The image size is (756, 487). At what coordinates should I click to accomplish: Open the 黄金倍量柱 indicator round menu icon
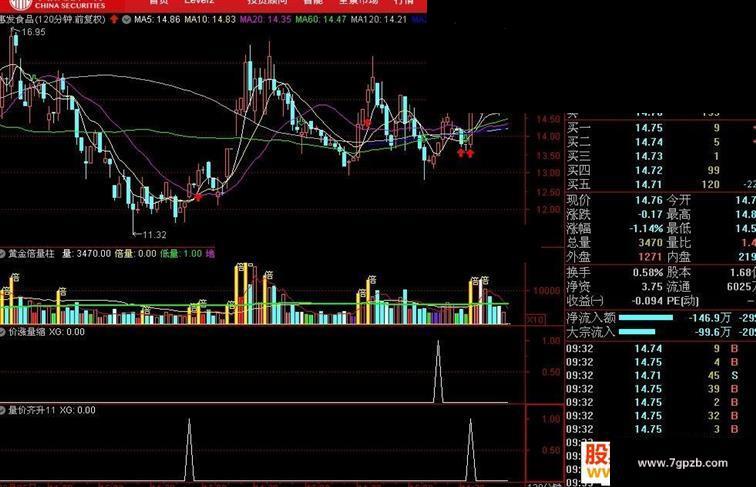pos(2,254)
